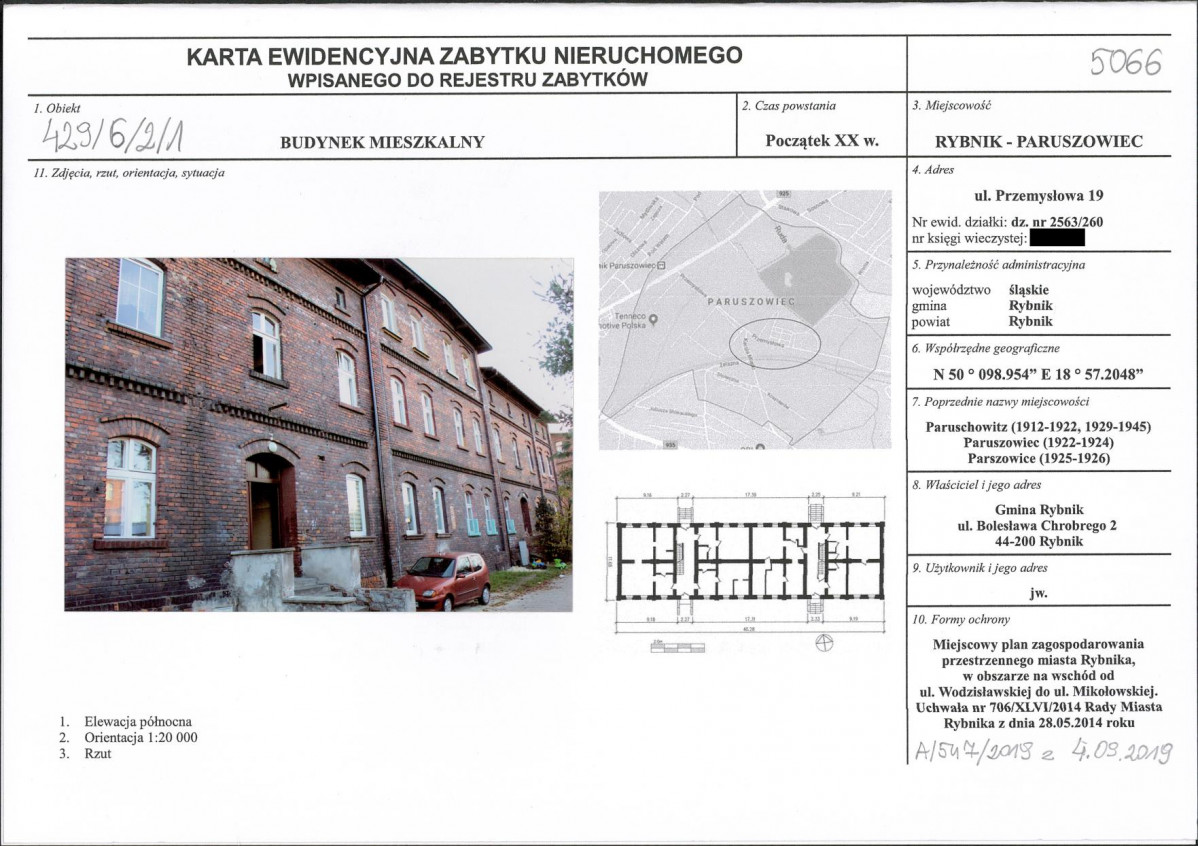1198x846 pixels.
Task: Click the label '10. Formy ochrony'
Action: [x=960, y=620]
